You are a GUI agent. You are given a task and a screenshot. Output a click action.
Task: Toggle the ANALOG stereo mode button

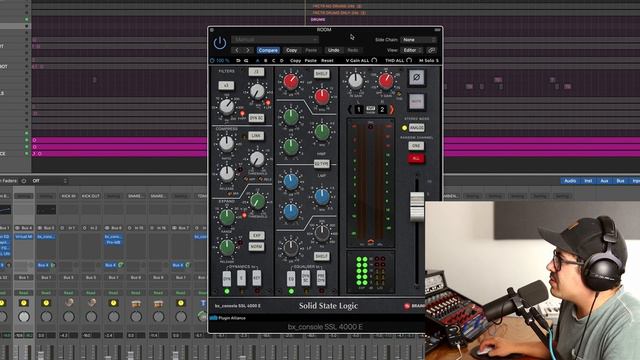tap(416, 128)
